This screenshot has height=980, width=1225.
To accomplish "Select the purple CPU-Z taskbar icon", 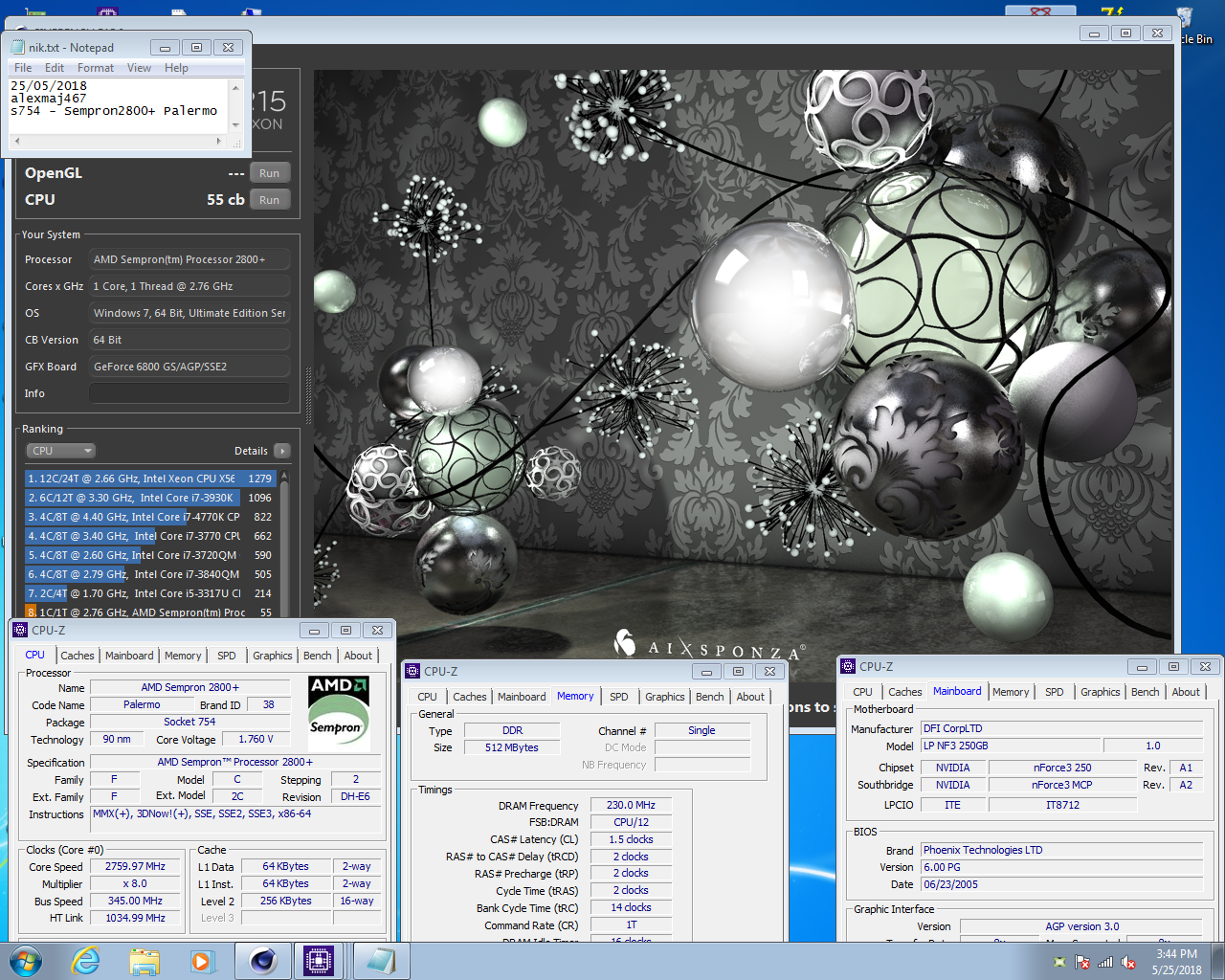I will pyautogui.click(x=319, y=961).
